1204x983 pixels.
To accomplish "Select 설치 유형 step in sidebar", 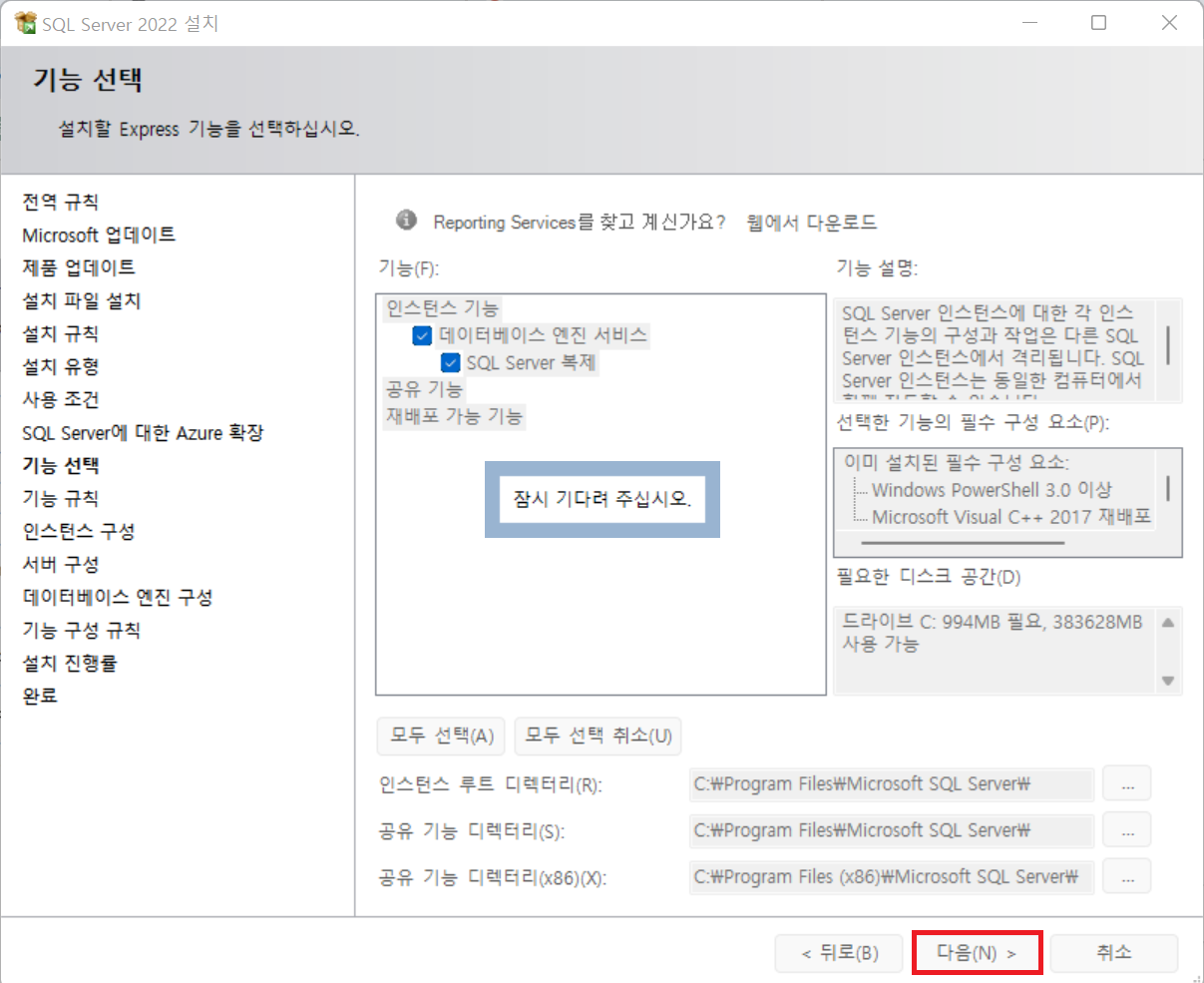I will click(x=61, y=366).
